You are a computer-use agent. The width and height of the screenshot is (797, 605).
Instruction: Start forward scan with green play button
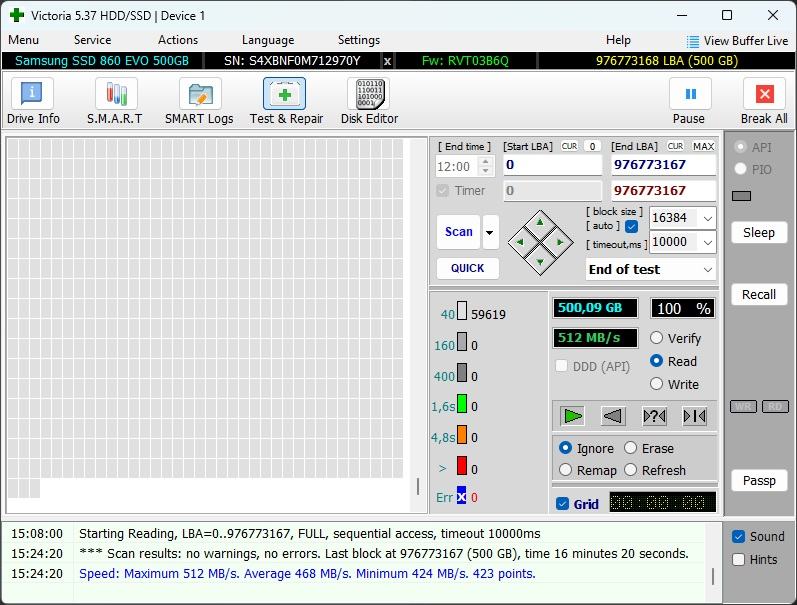[x=573, y=416]
